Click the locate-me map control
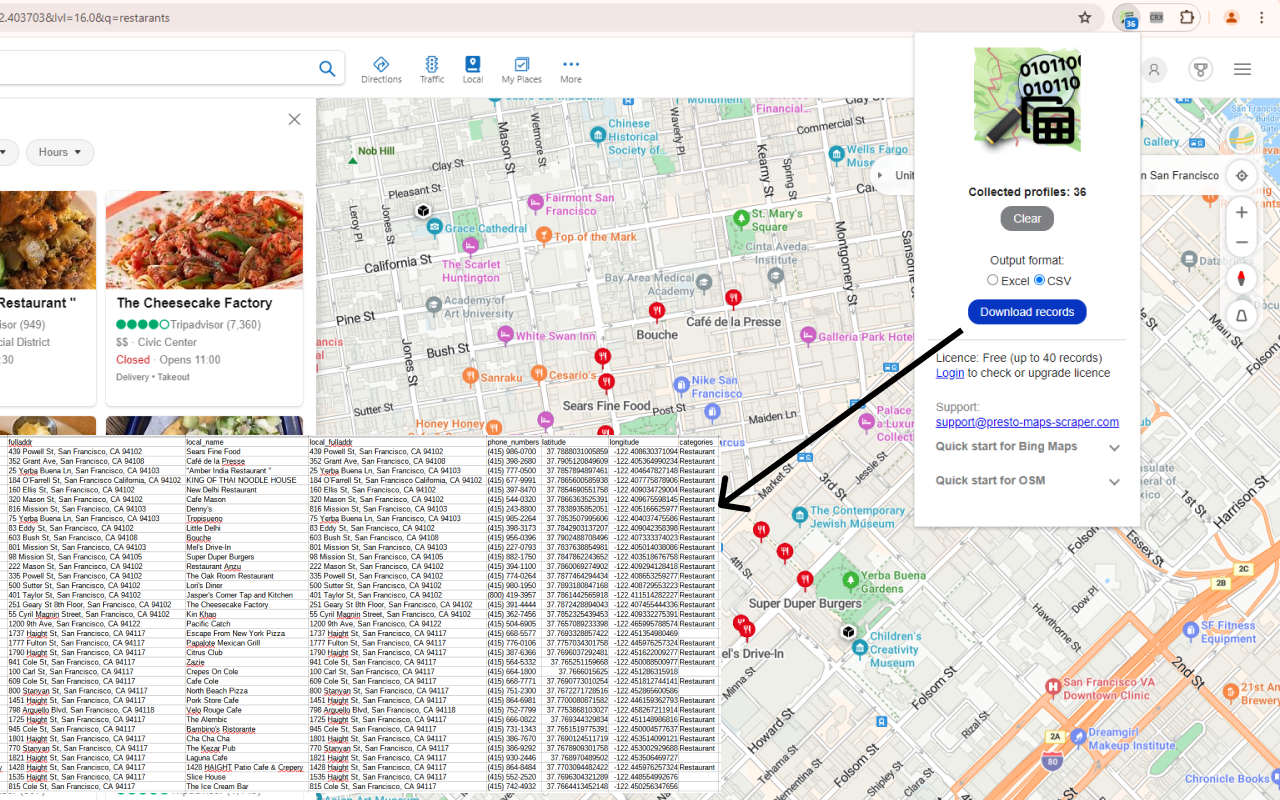 click(x=1241, y=175)
